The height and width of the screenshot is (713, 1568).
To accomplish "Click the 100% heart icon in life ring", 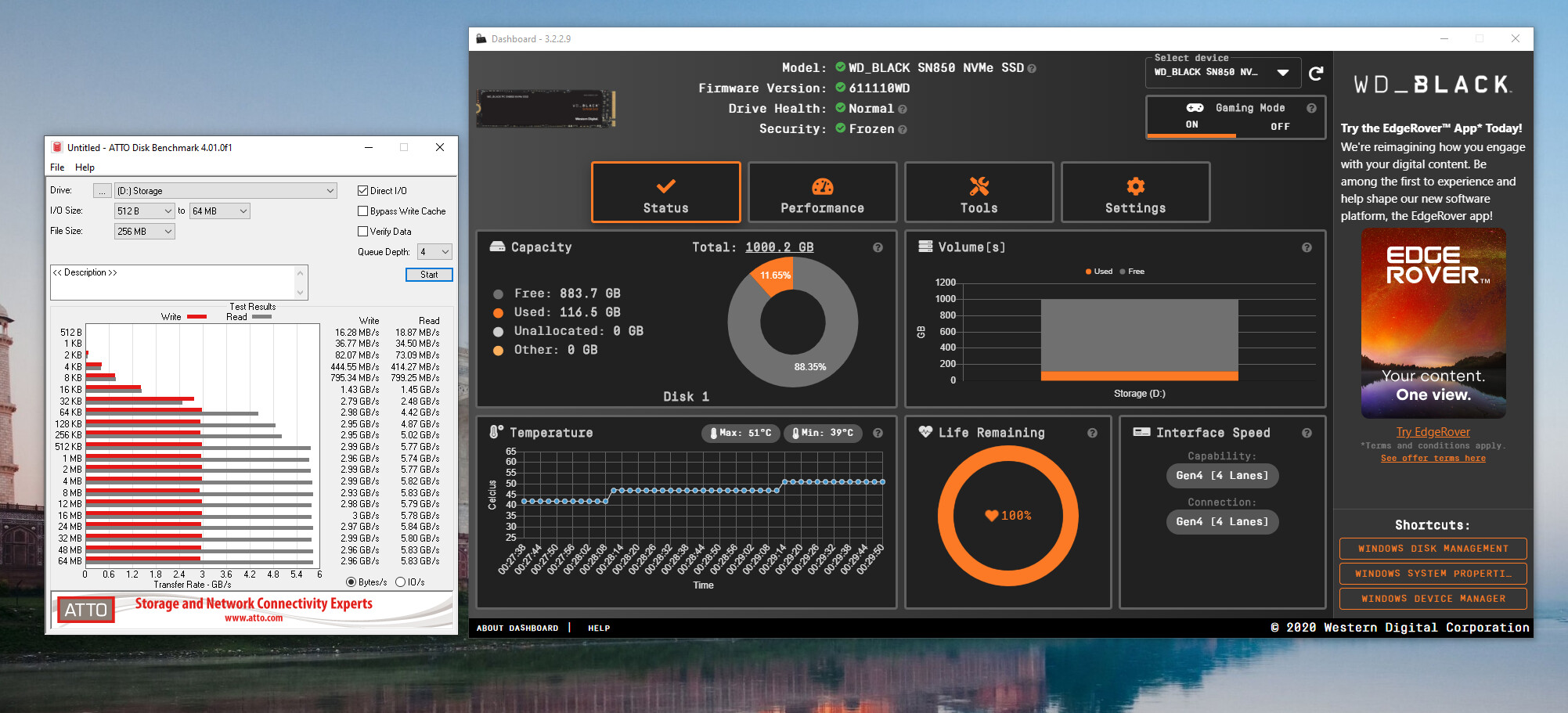I will tap(991, 515).
